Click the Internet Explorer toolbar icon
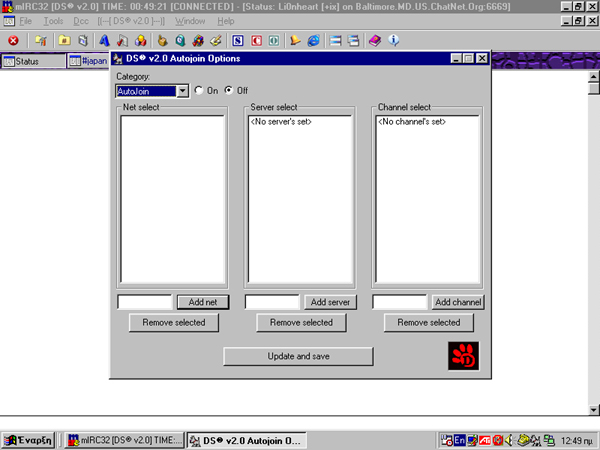Screen dimensions: 600x450 pyautogui.click(x=313, y=41)
